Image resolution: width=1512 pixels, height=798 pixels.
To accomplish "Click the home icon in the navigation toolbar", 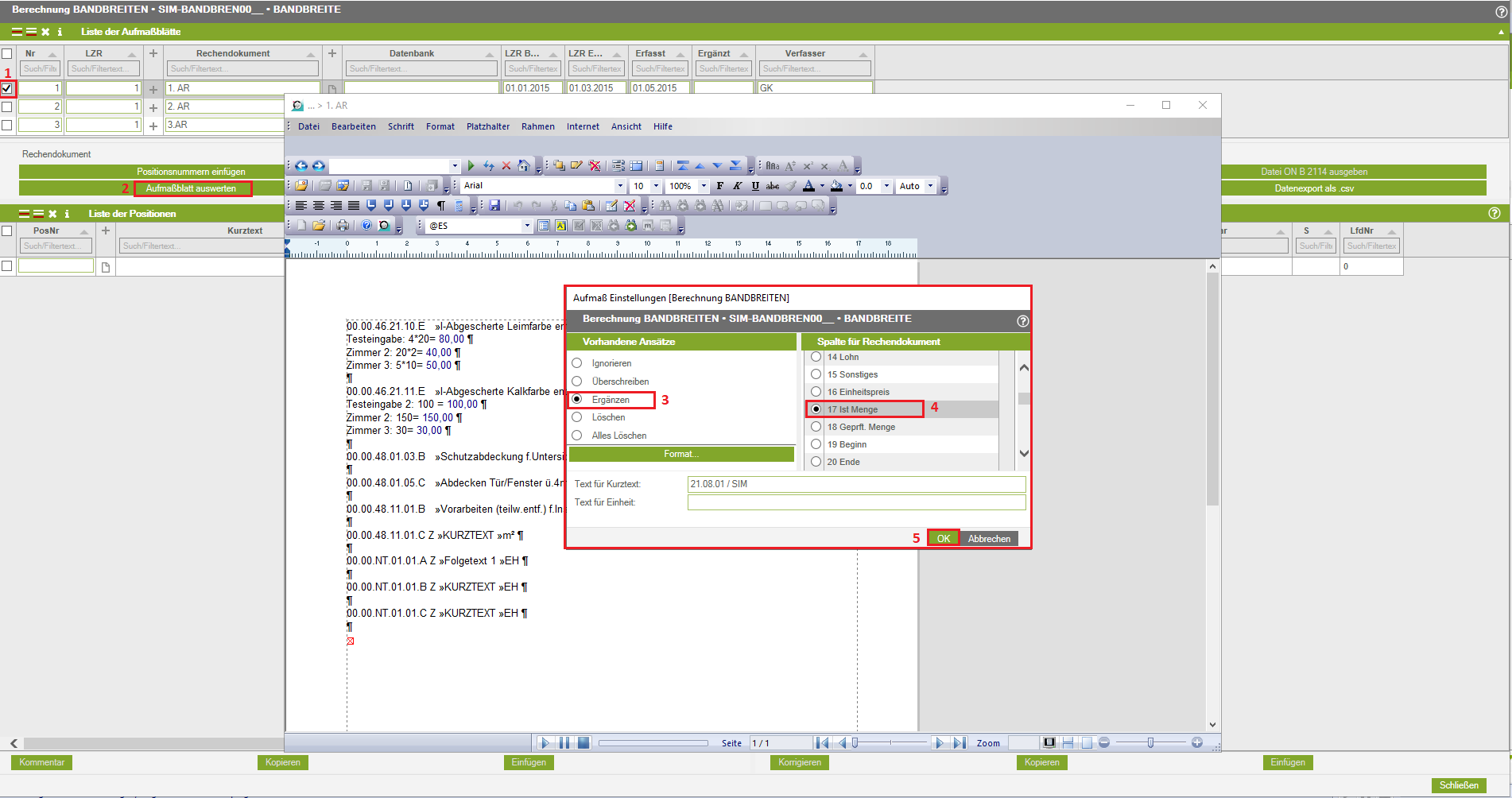I will click(524, 165).
